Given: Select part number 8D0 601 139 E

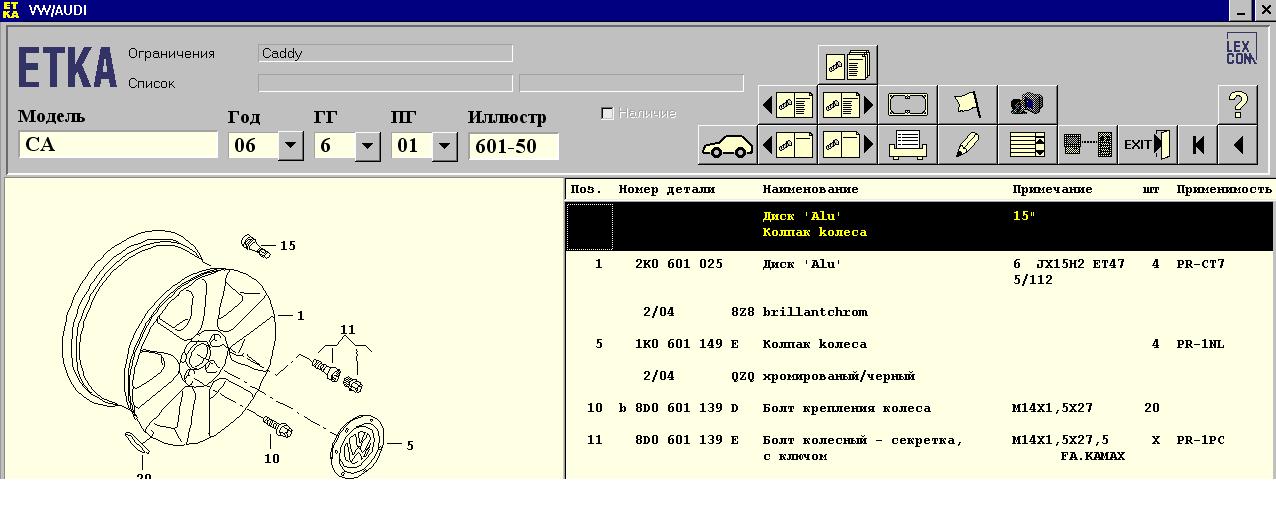Looking at the screenshot, I should click(686, 440).
